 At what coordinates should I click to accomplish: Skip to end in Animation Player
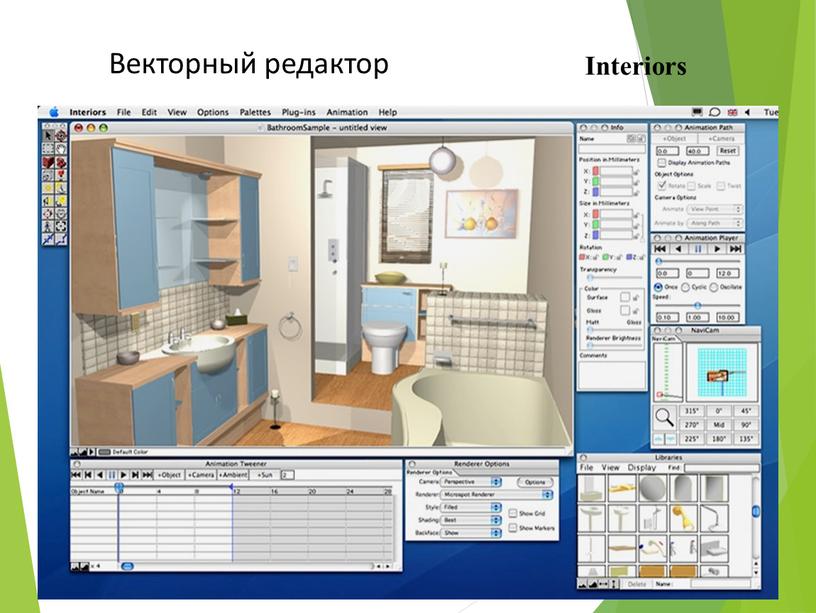735,249
